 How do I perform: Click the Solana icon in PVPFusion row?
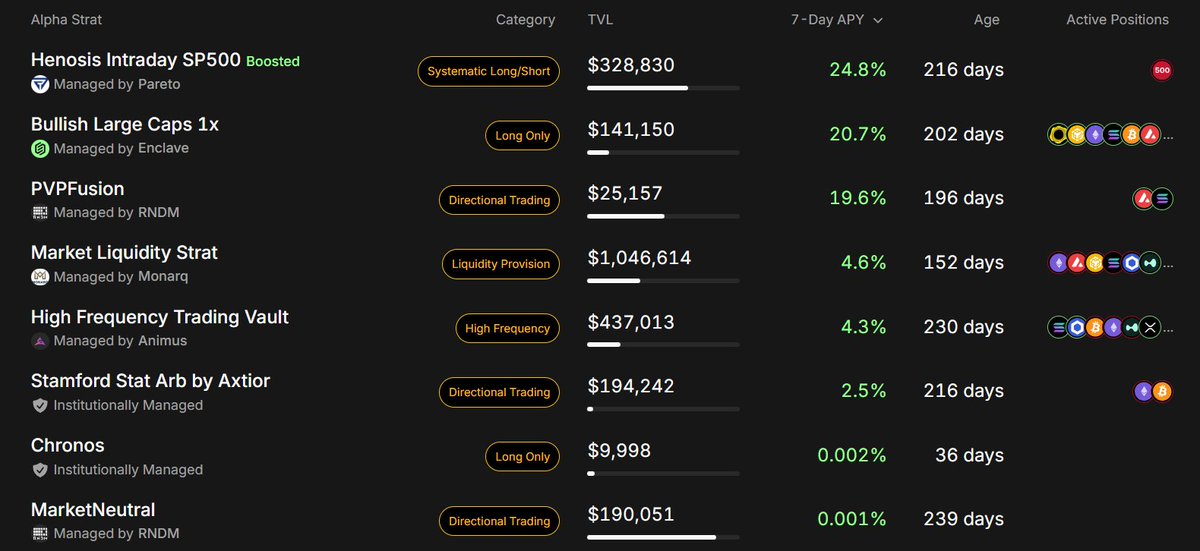(1162, 198)
